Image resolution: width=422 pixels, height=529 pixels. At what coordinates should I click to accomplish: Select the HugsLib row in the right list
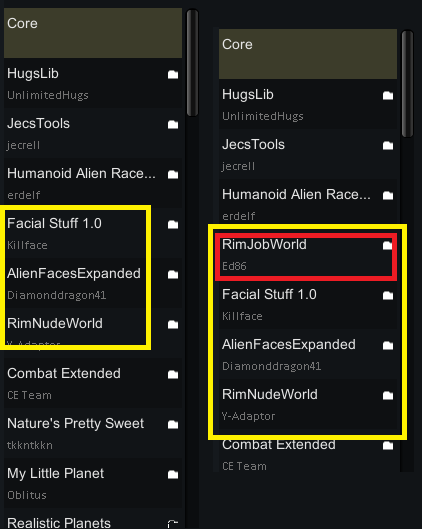pos(308,104)
